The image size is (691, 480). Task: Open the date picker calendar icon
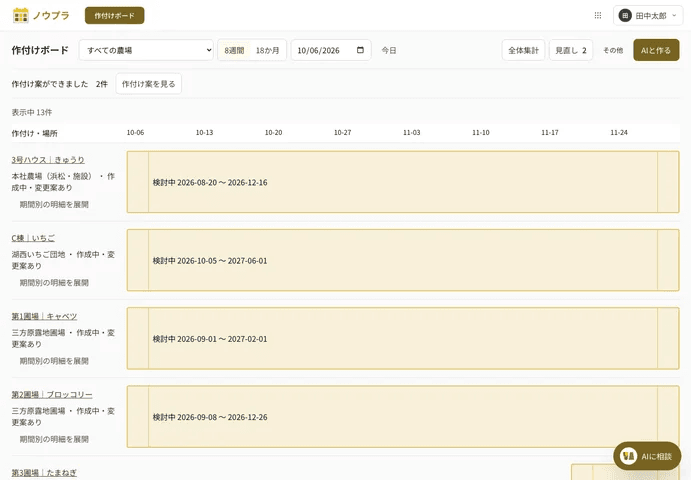360,50
